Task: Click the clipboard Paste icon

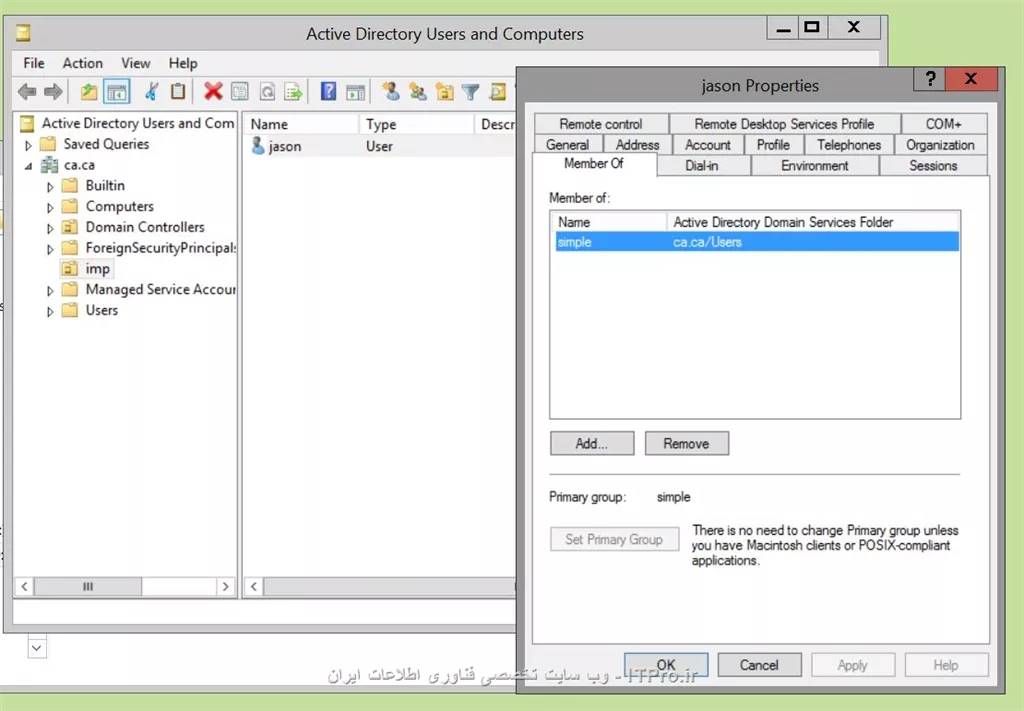Action: coord(178,91)
